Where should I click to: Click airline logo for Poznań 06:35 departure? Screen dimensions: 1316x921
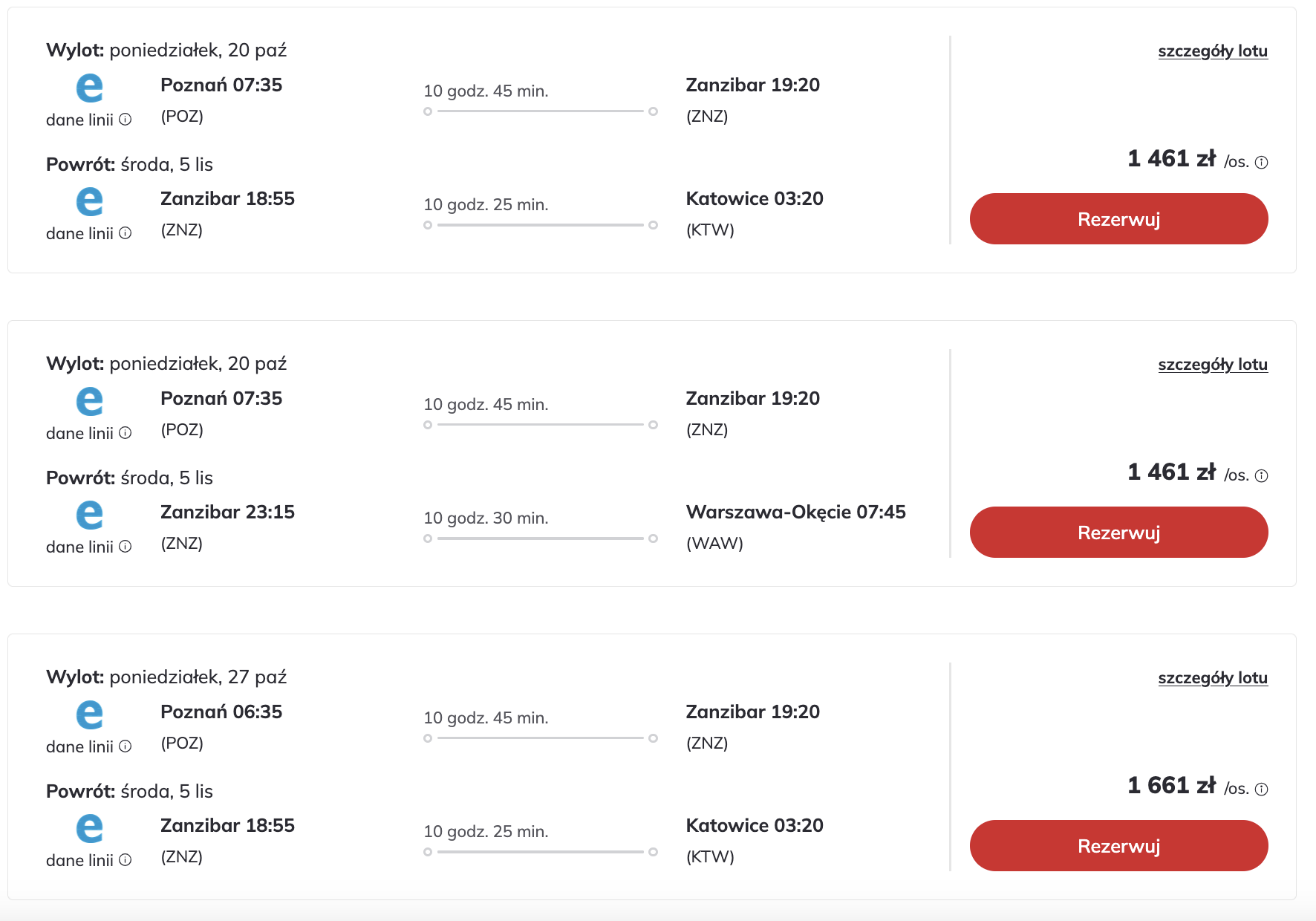click(x=89, y=715)
